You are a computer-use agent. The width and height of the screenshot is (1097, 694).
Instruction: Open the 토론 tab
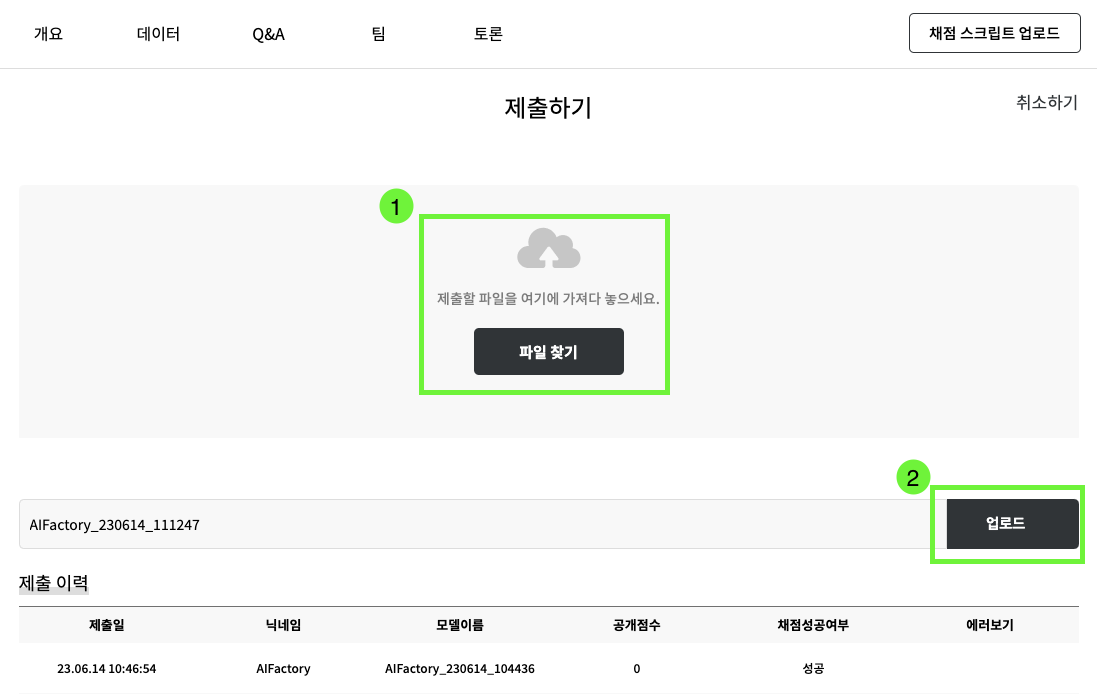[x=488, y=34]
